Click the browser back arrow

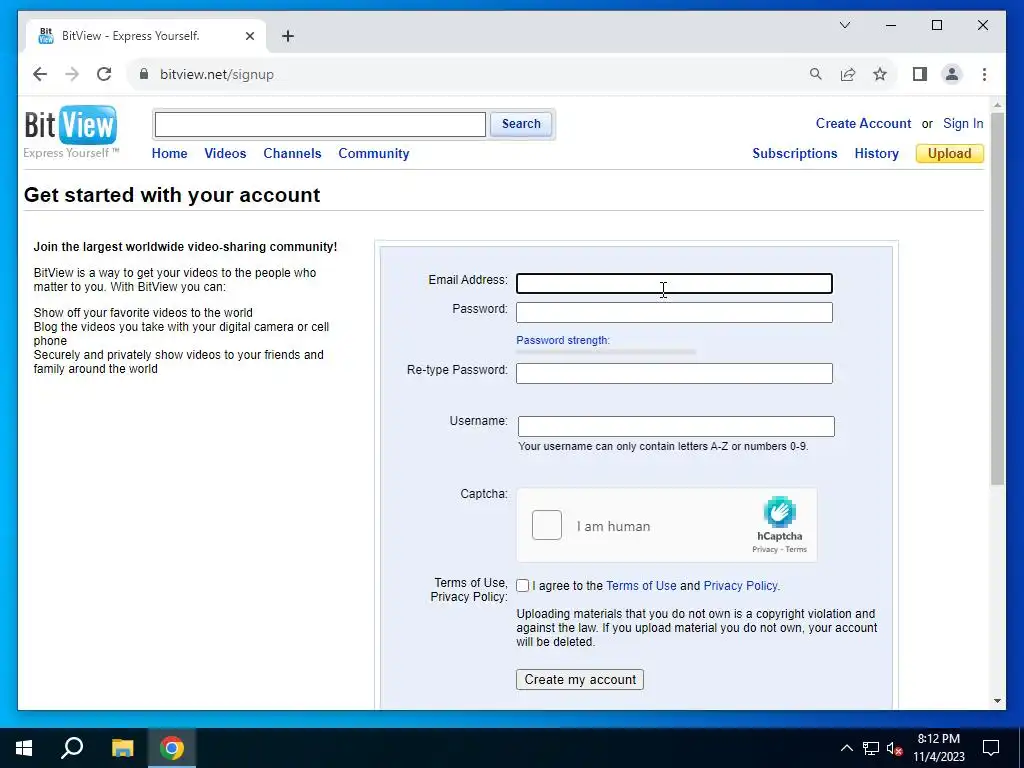click(x=40, y=74)
